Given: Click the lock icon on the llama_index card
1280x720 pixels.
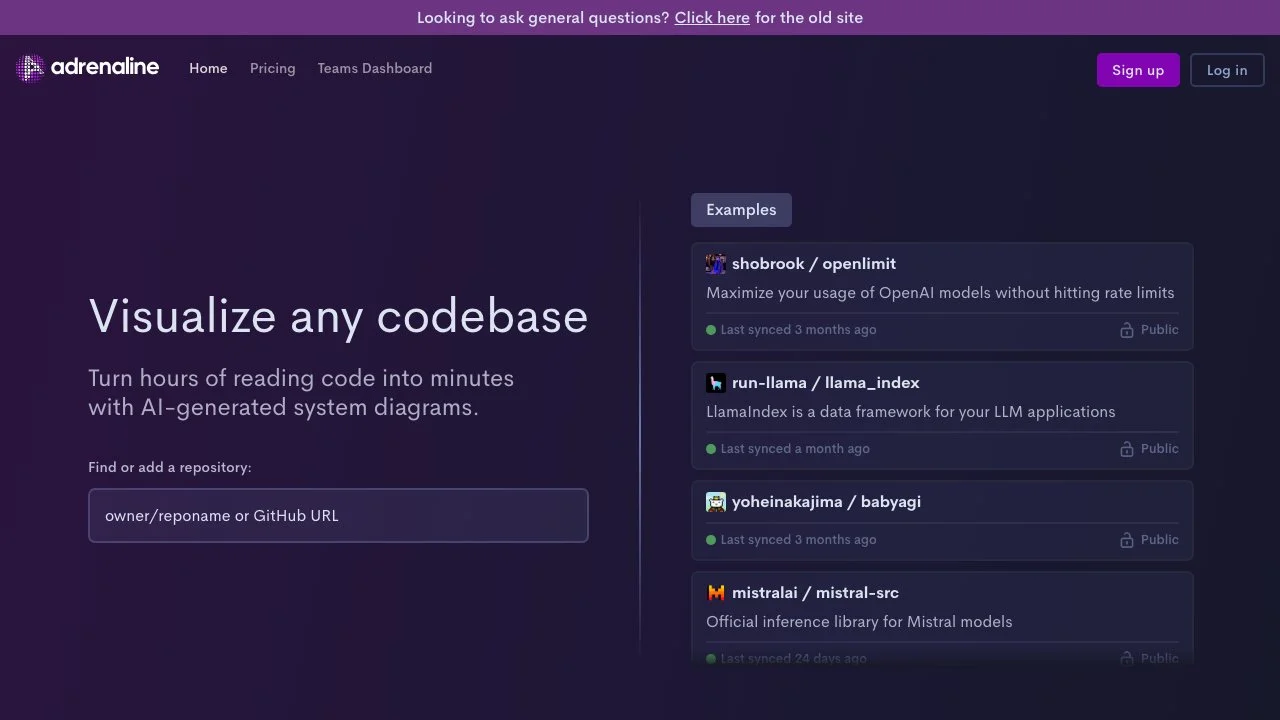Looking at the screenshot, I should click(x=1127, y=449).
